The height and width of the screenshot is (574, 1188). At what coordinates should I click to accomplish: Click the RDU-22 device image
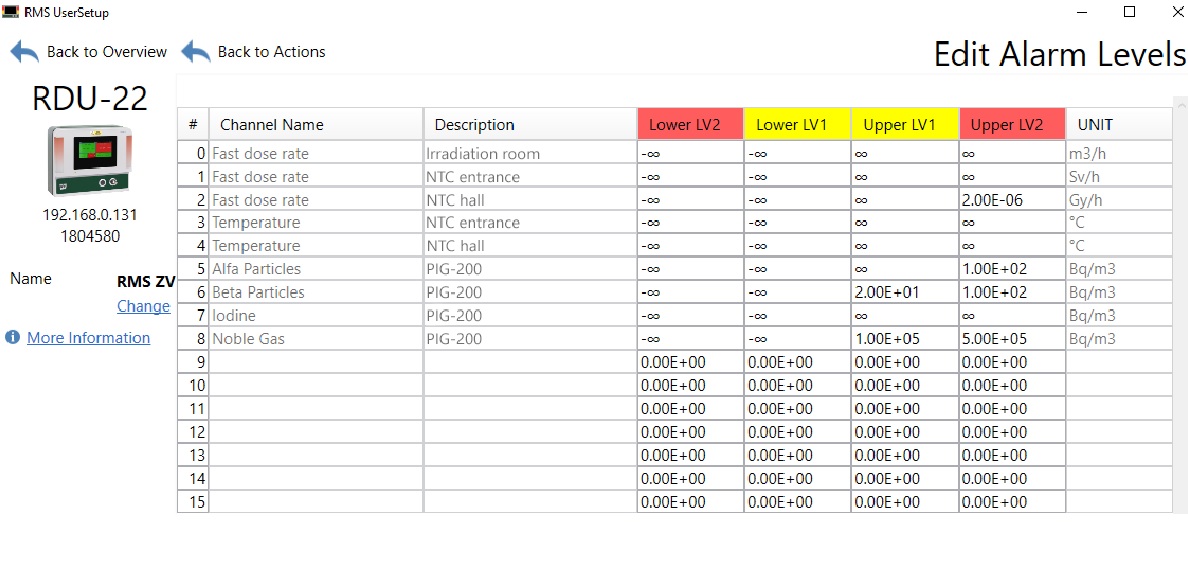[88, 160]
